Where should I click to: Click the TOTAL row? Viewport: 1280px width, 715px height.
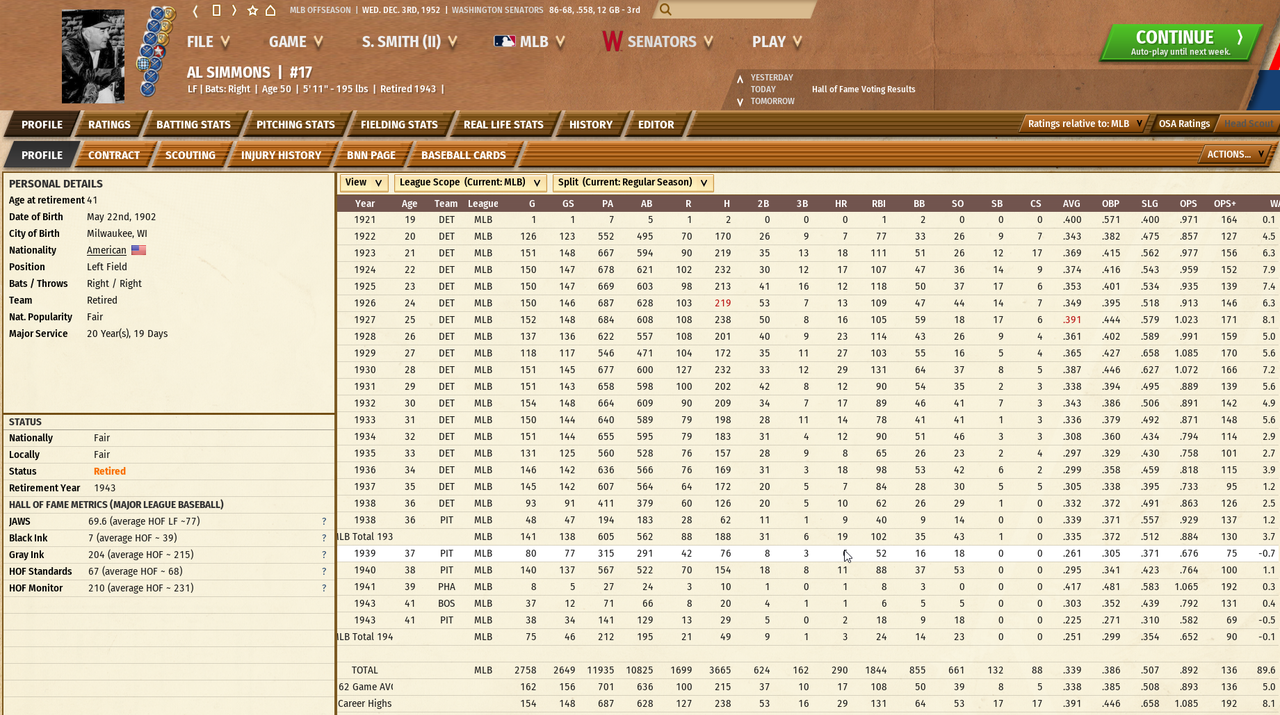pos(808,670)
